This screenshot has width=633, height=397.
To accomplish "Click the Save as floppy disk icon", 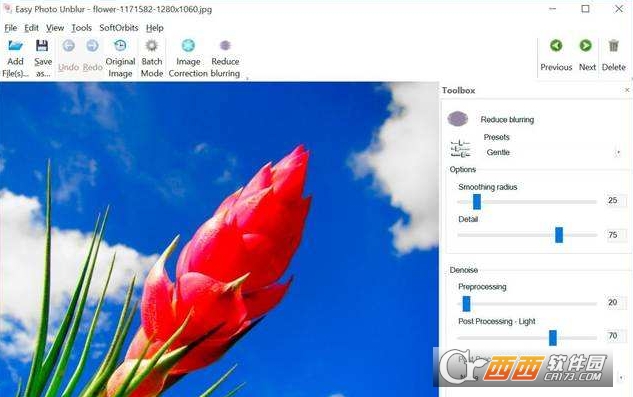I will pyautogui.click(x=42, y=46).
